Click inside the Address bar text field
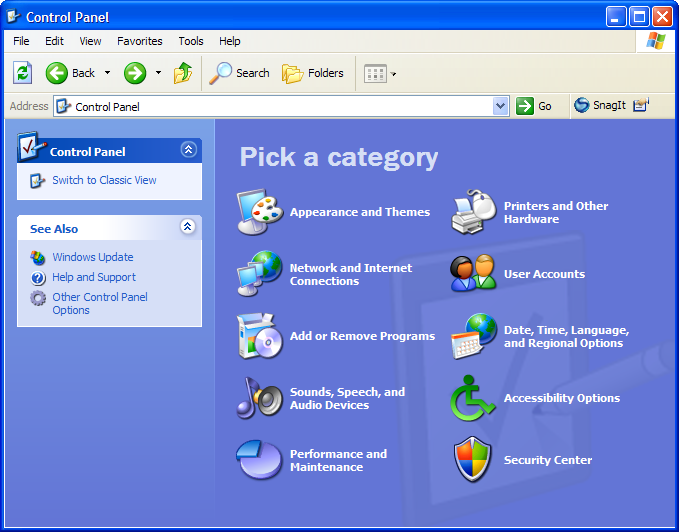The width and height of the screenshot is (679, 532). pos(280,106)
